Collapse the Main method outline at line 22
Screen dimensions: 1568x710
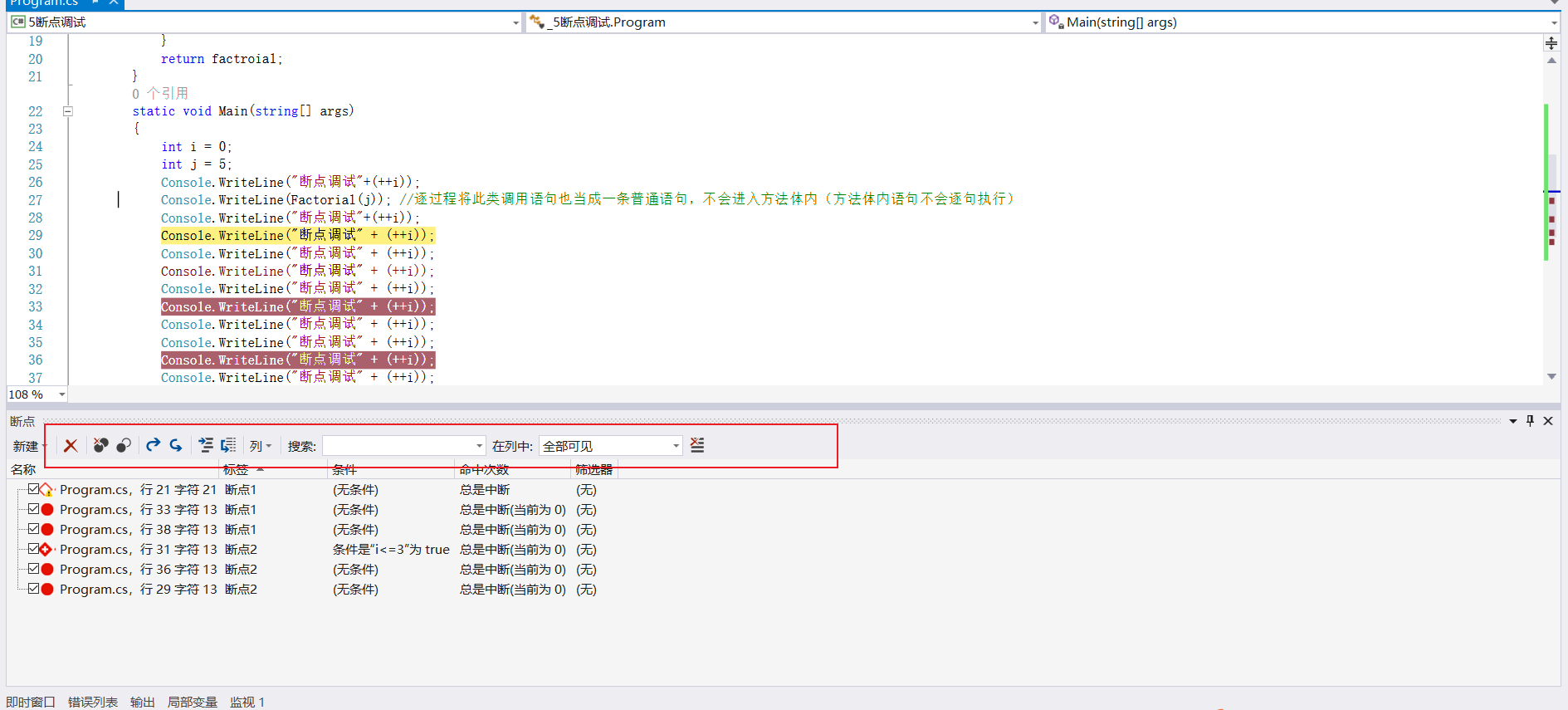click(x=68, y=111)
